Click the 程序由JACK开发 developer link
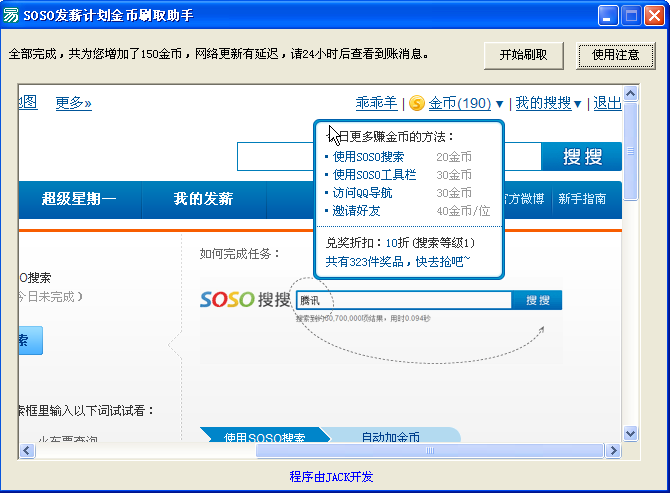Image resolution: width=670 pixels, height=493 pixels. pyautogui.click(x=331, y=477)
